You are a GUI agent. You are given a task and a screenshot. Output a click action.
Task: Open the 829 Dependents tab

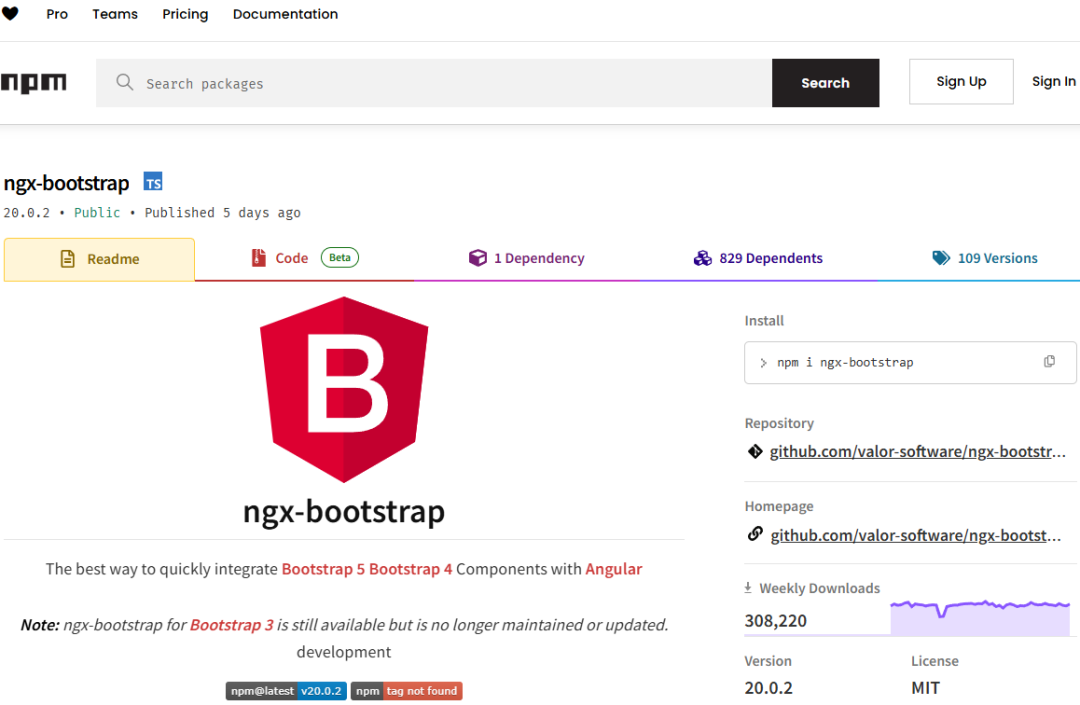pyautogui.click(x=758, y=258)
